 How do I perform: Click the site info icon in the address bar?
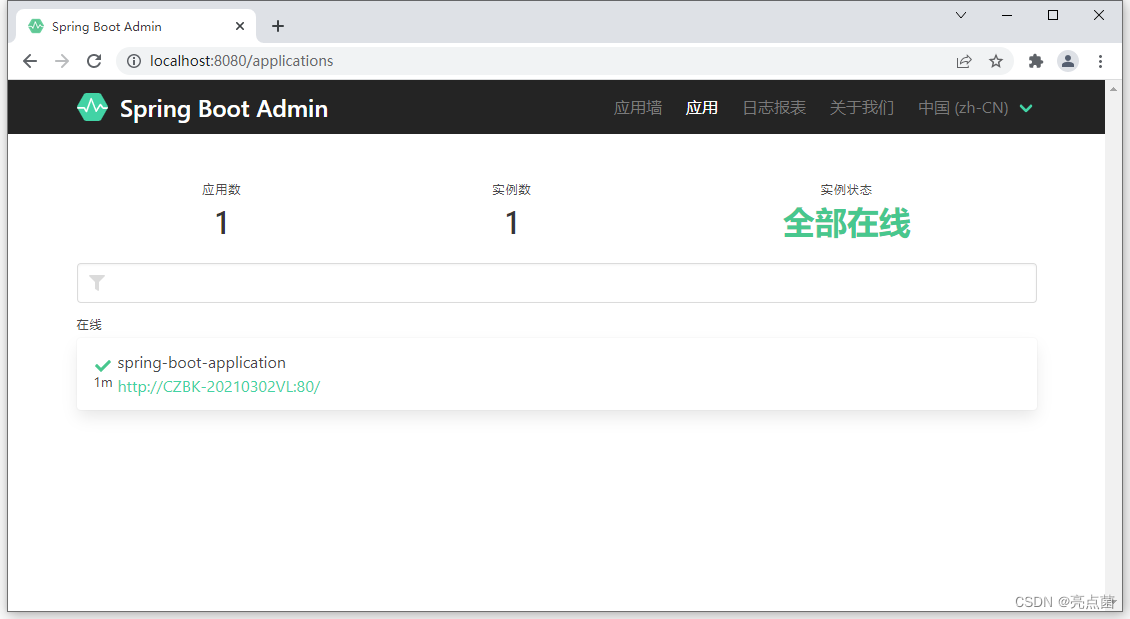click(x=133, y=61)
